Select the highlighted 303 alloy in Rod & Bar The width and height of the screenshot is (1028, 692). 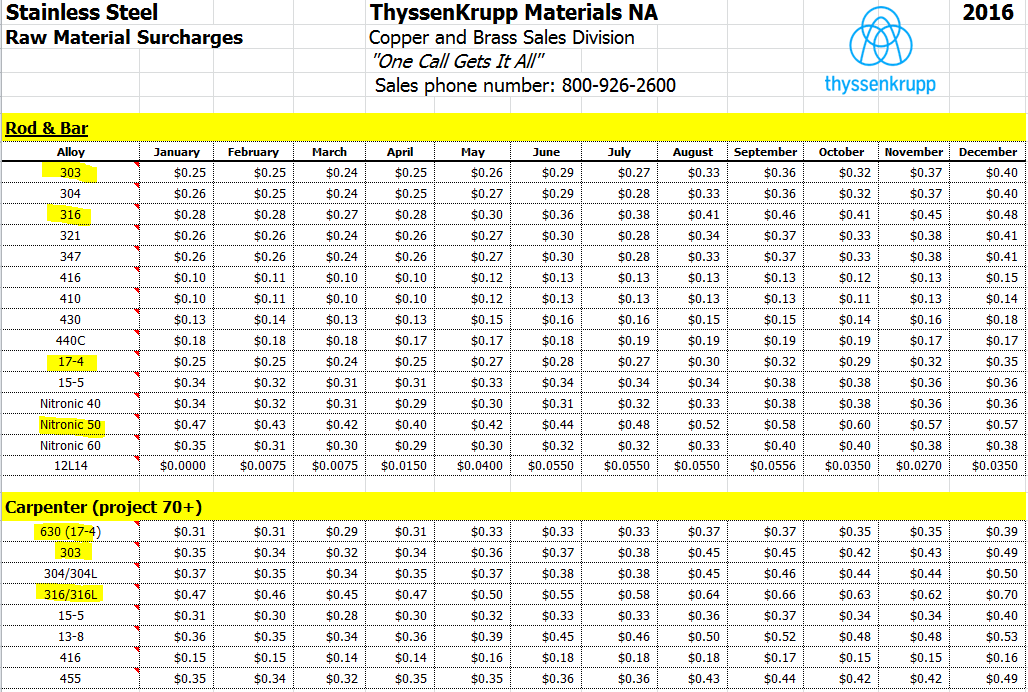(70, 173)
